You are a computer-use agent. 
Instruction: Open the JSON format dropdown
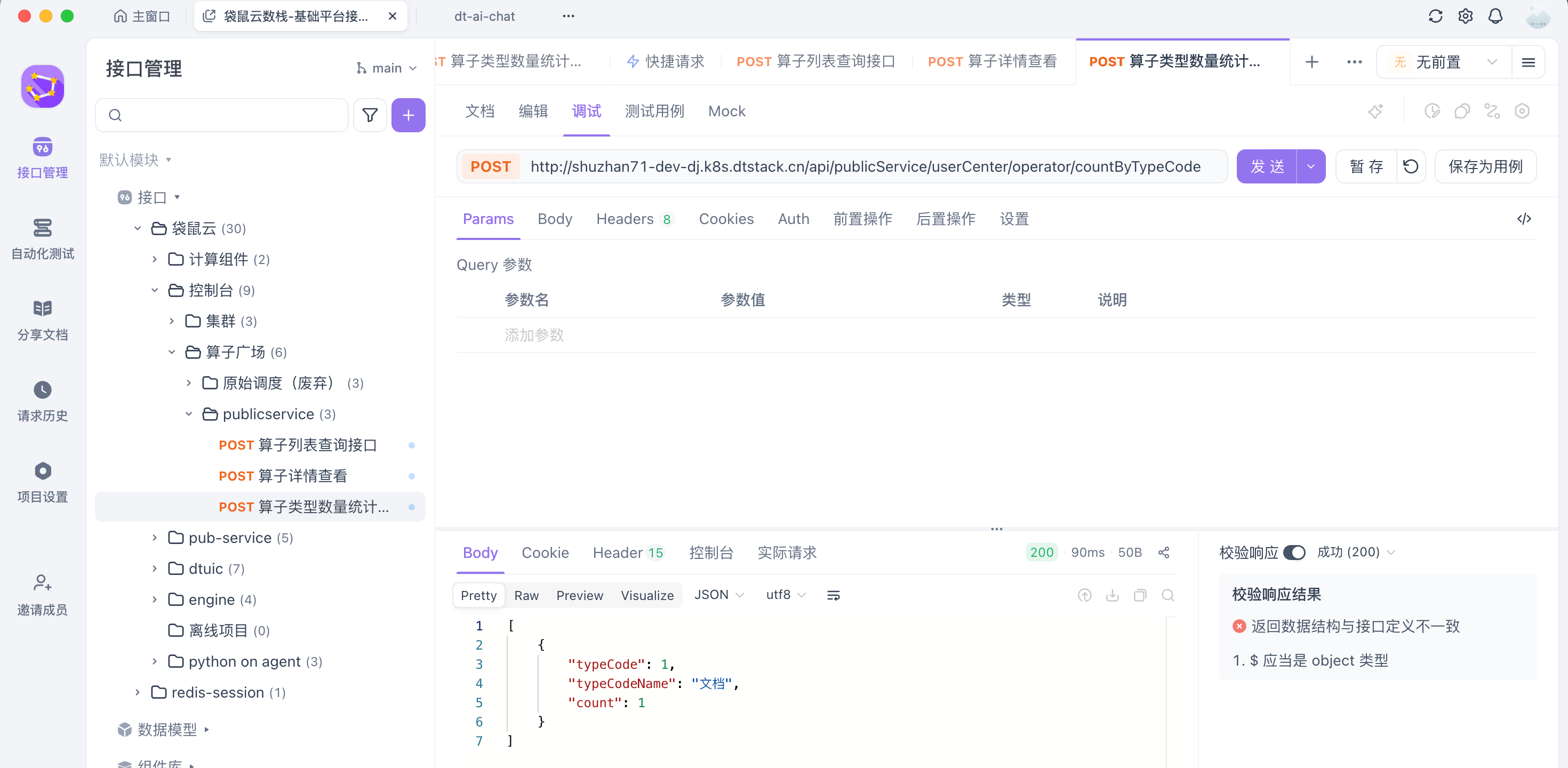[719, 595]
